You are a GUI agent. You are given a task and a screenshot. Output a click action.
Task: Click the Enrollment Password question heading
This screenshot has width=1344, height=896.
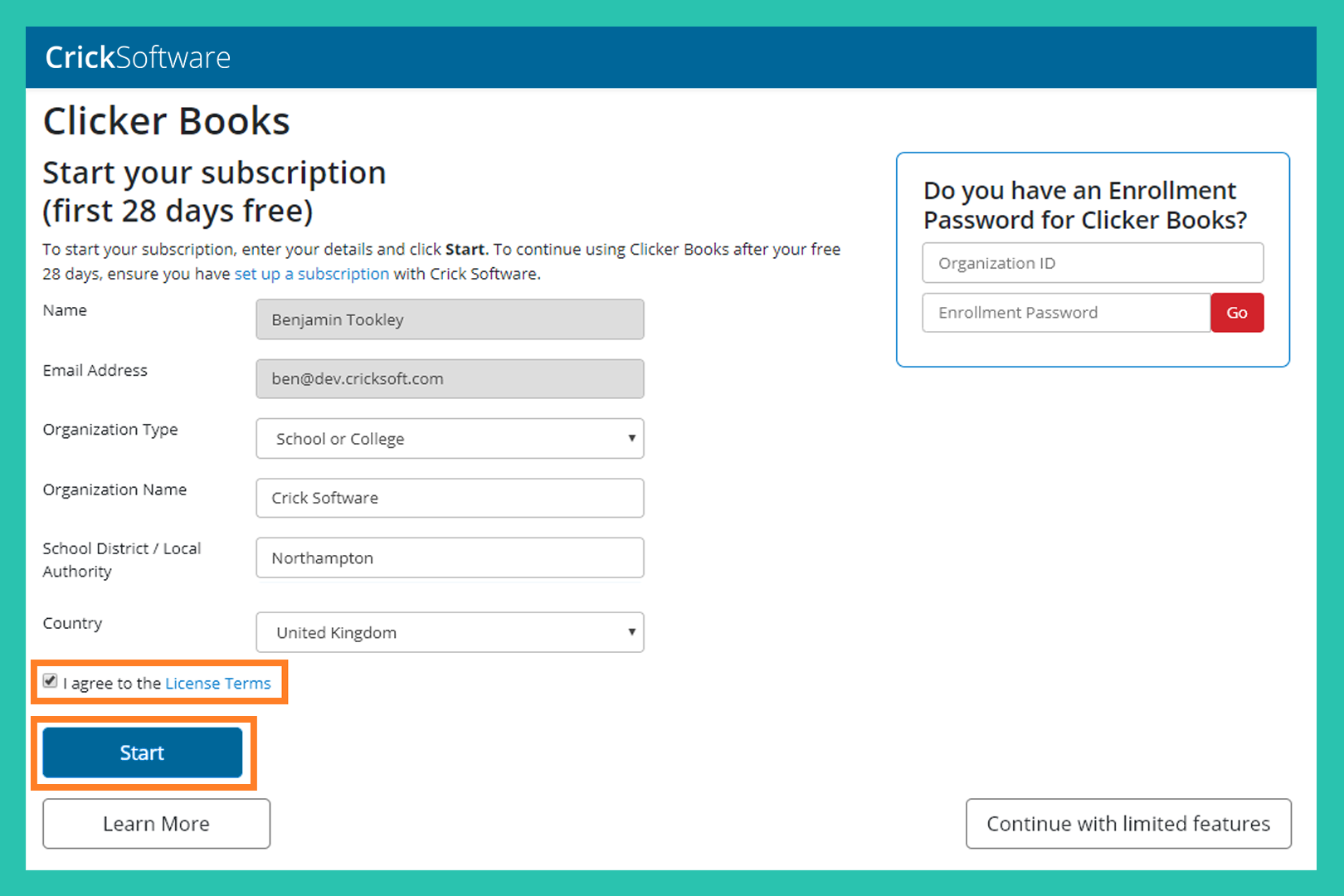pyautogui.click(x=1084, y=205)
